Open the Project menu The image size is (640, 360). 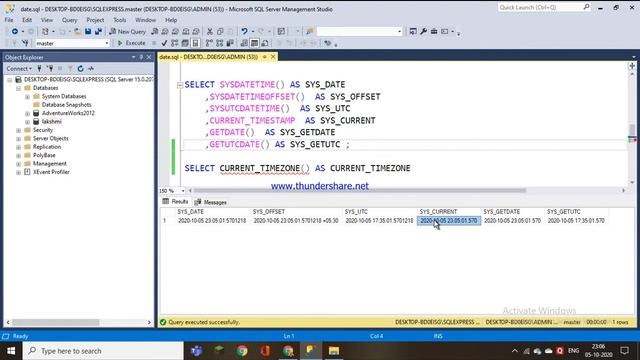click(95, 20)
